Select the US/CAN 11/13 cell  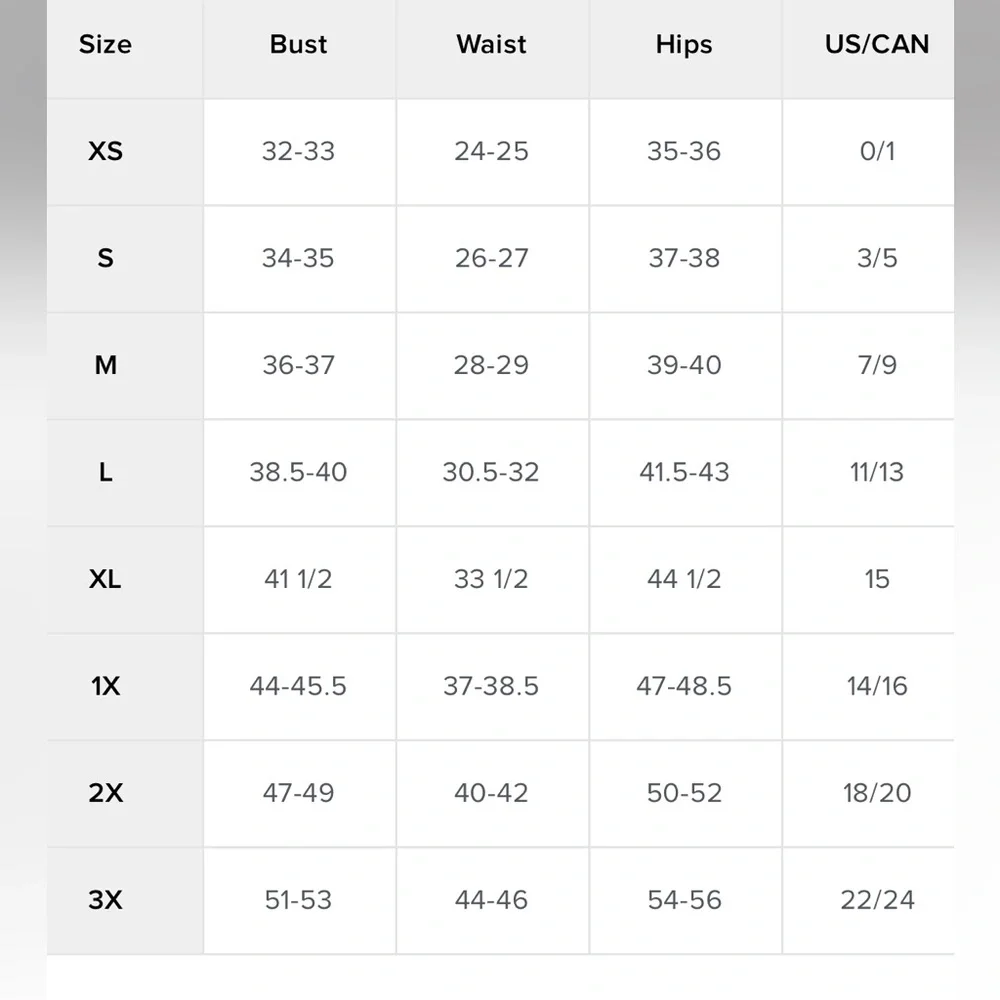click(x=876, y=473)
